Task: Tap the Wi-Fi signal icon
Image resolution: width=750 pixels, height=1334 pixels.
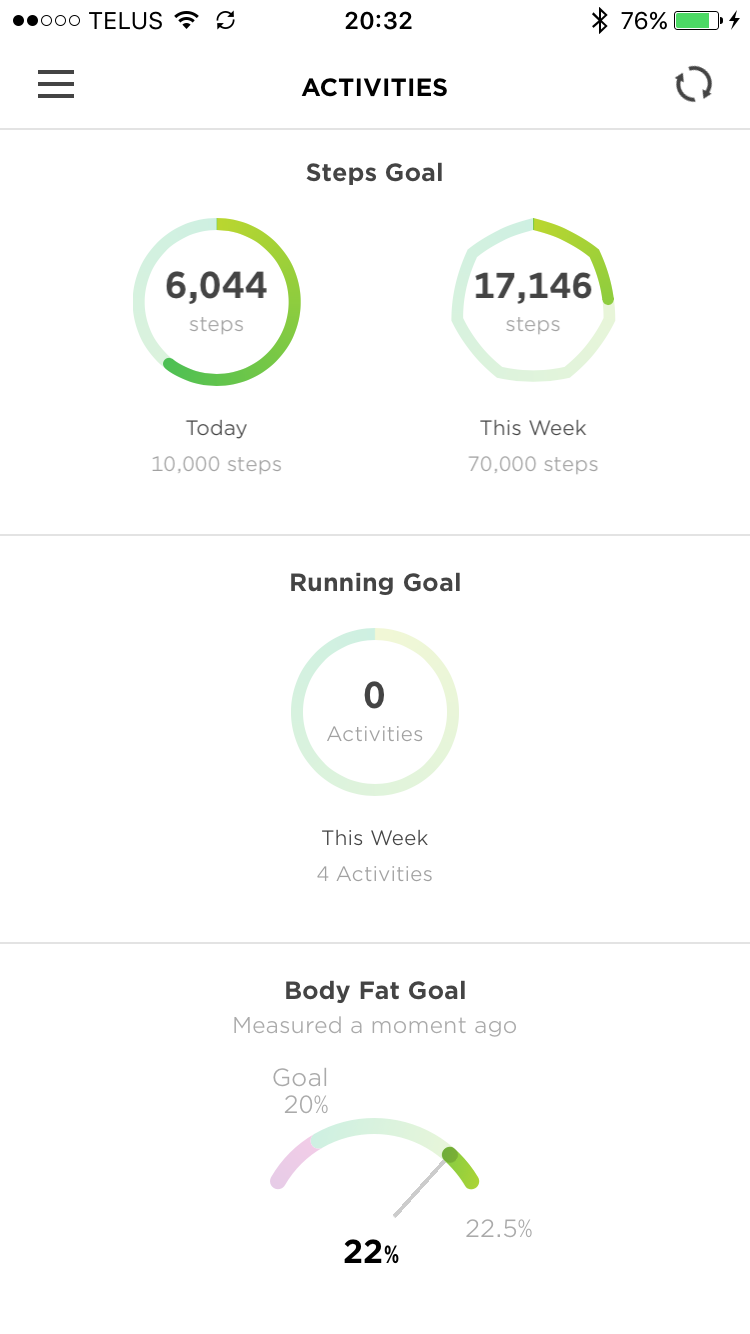Action: point(186,20)
